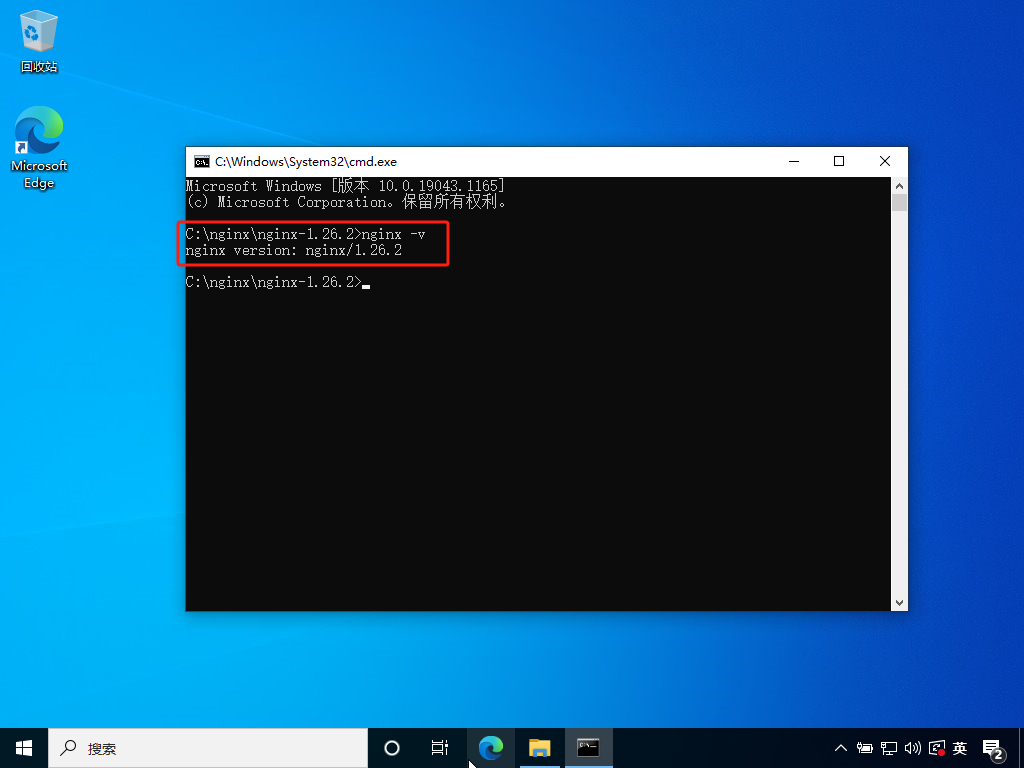Click the cmd scrollbar down arrow
Viewport: 1024px width, 768px height.
coord(899,603)
